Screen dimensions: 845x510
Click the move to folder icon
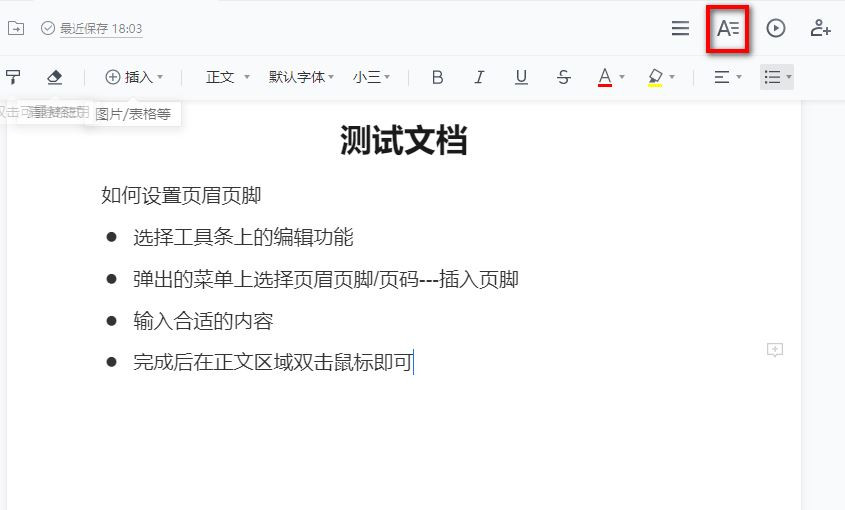(15, 29)
